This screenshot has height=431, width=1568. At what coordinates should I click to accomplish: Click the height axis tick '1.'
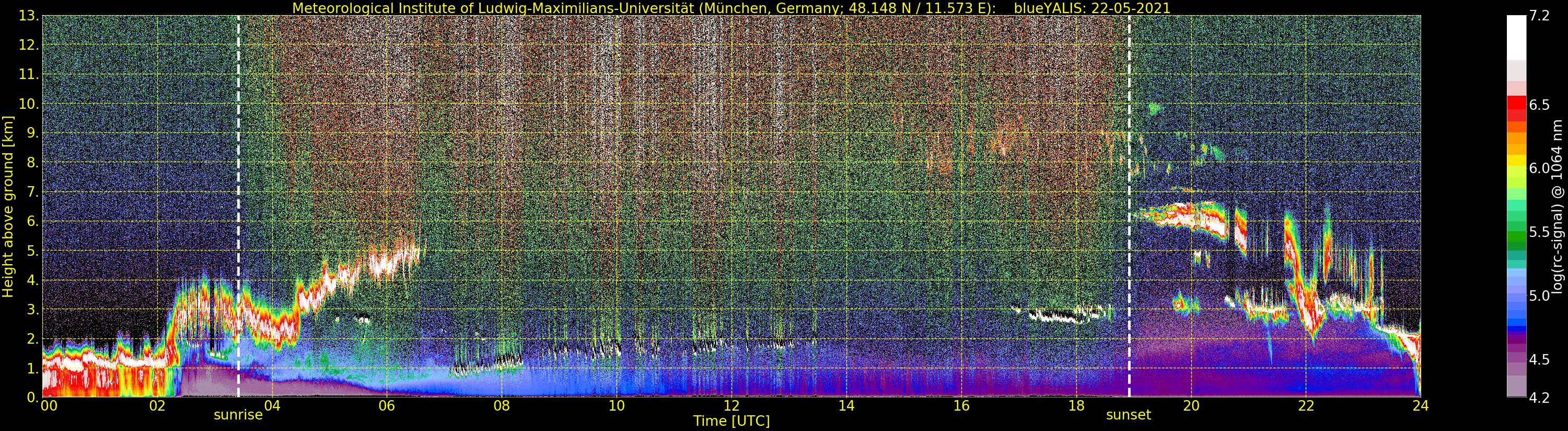(33, 368)
